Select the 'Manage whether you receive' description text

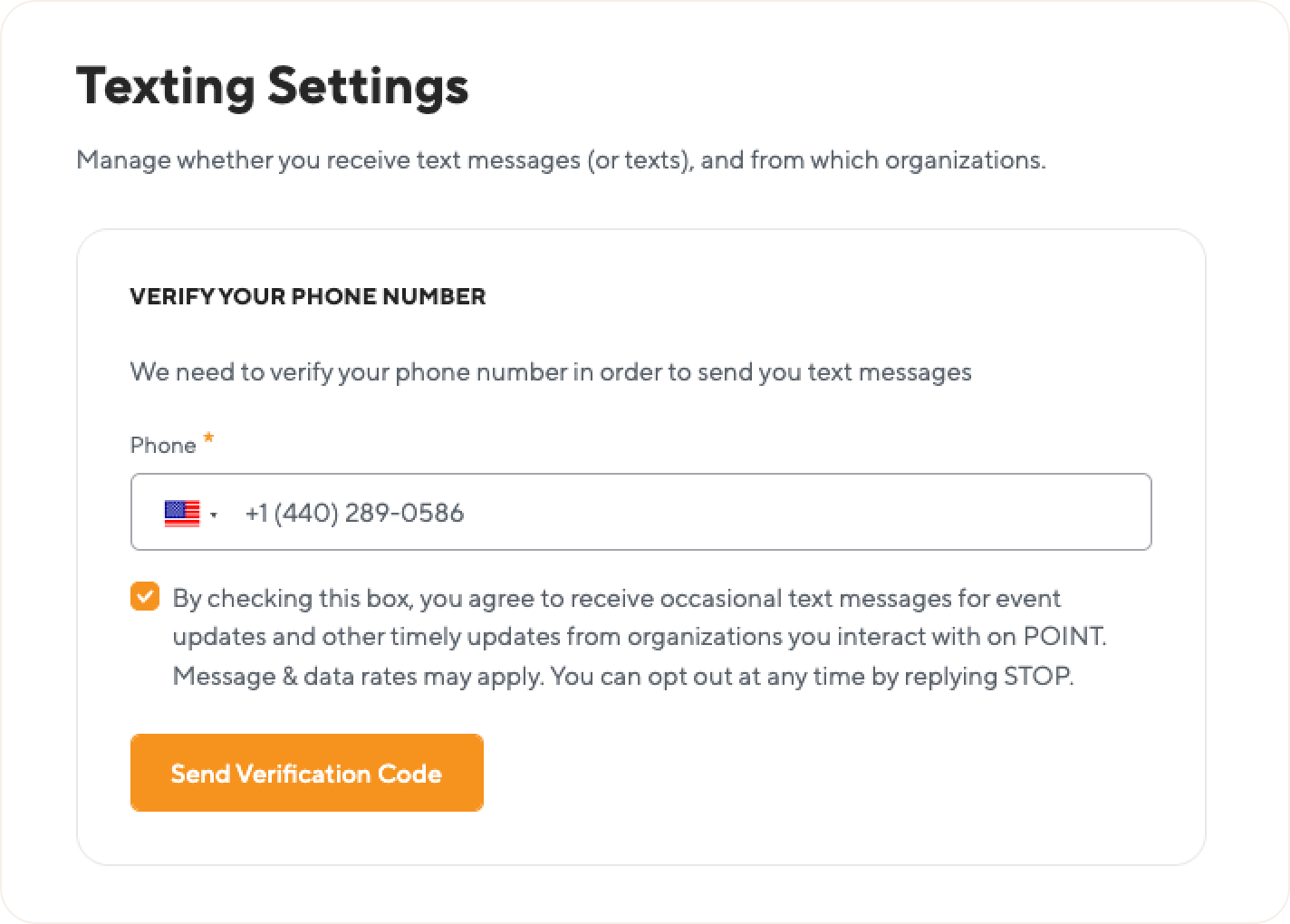pos(561,160)
